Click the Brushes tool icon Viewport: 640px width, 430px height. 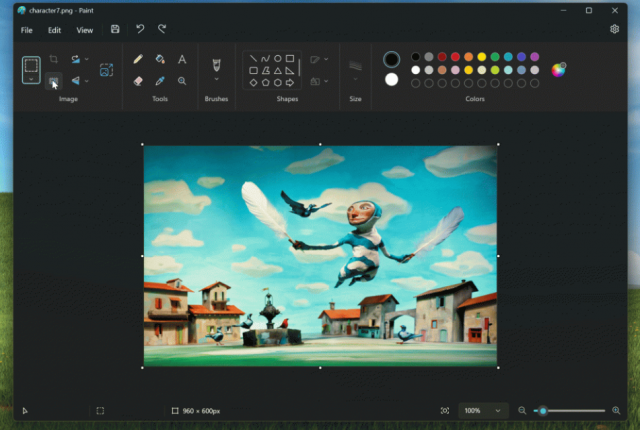point(216,64)
